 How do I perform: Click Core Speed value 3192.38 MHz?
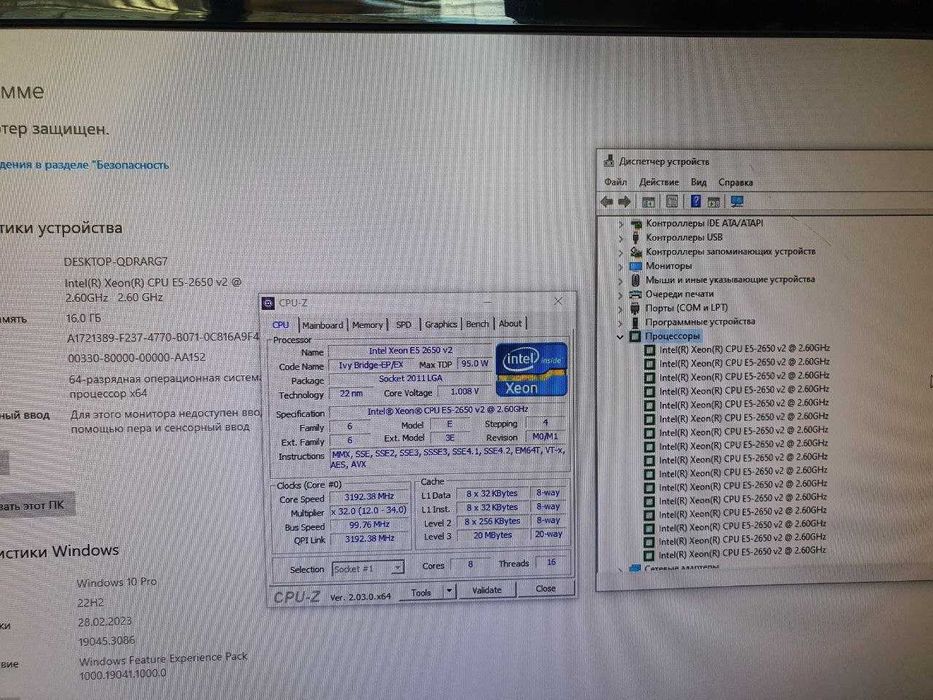click(369, 496)
